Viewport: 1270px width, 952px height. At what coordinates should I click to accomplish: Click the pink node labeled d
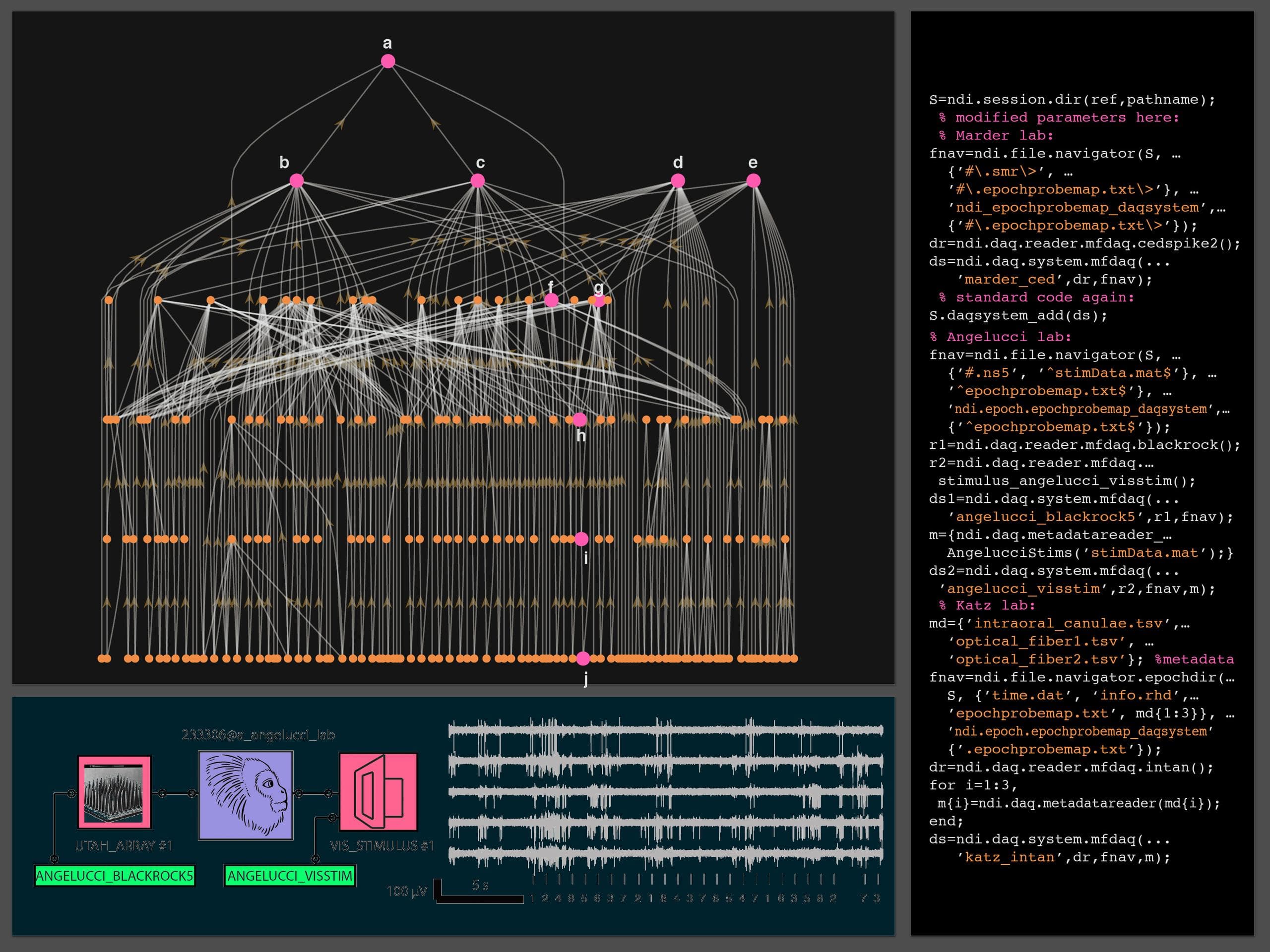click(x=678, y=181)
